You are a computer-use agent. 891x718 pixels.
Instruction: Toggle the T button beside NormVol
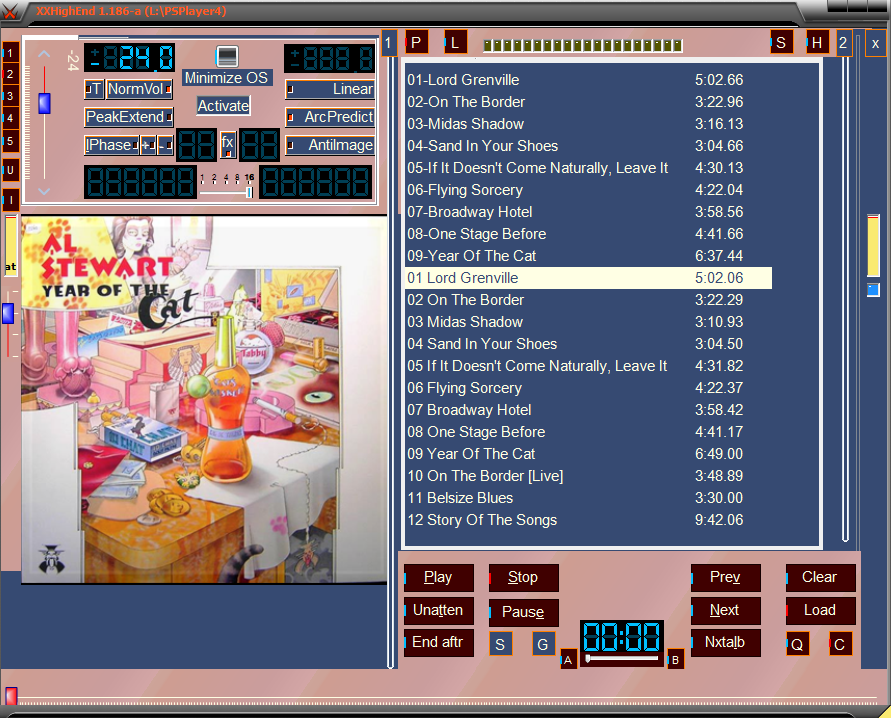coord(94,89)
